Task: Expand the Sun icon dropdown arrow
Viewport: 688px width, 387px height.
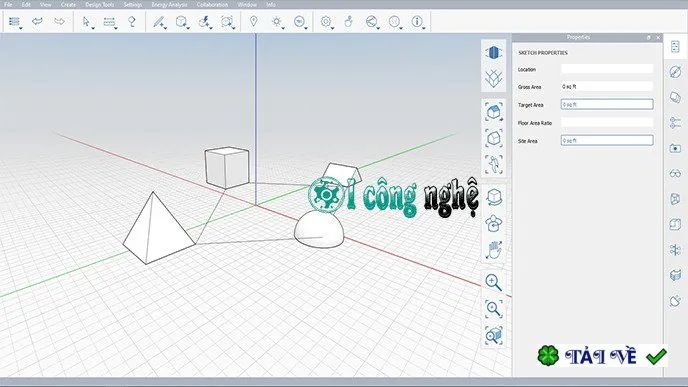Action: (283, 28)
